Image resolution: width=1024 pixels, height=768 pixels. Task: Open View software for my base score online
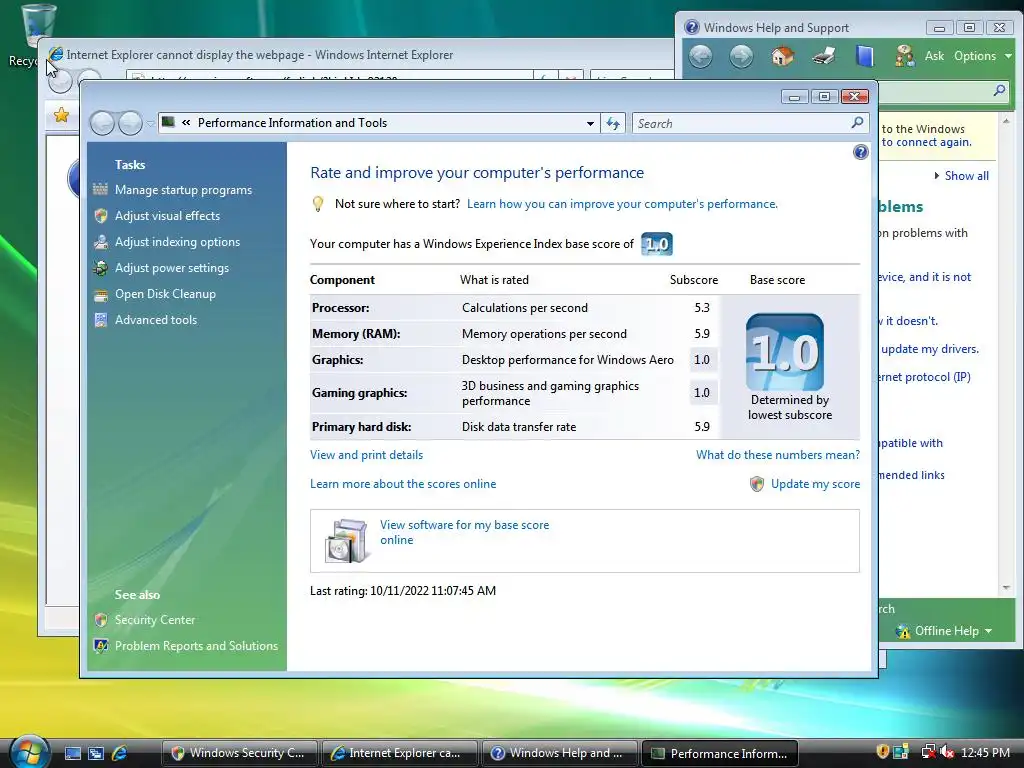point(464,532)
